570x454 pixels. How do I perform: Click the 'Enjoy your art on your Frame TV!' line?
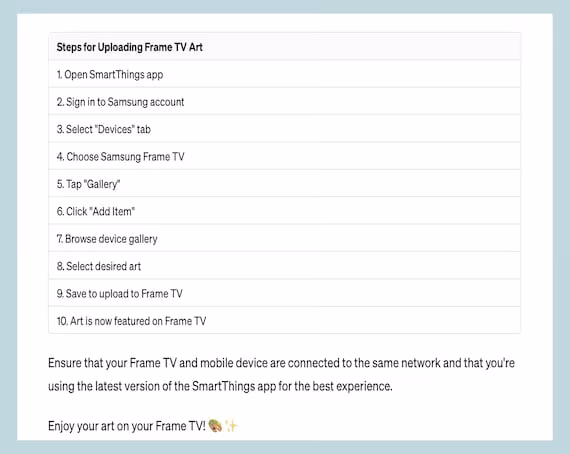pos(127,426)
